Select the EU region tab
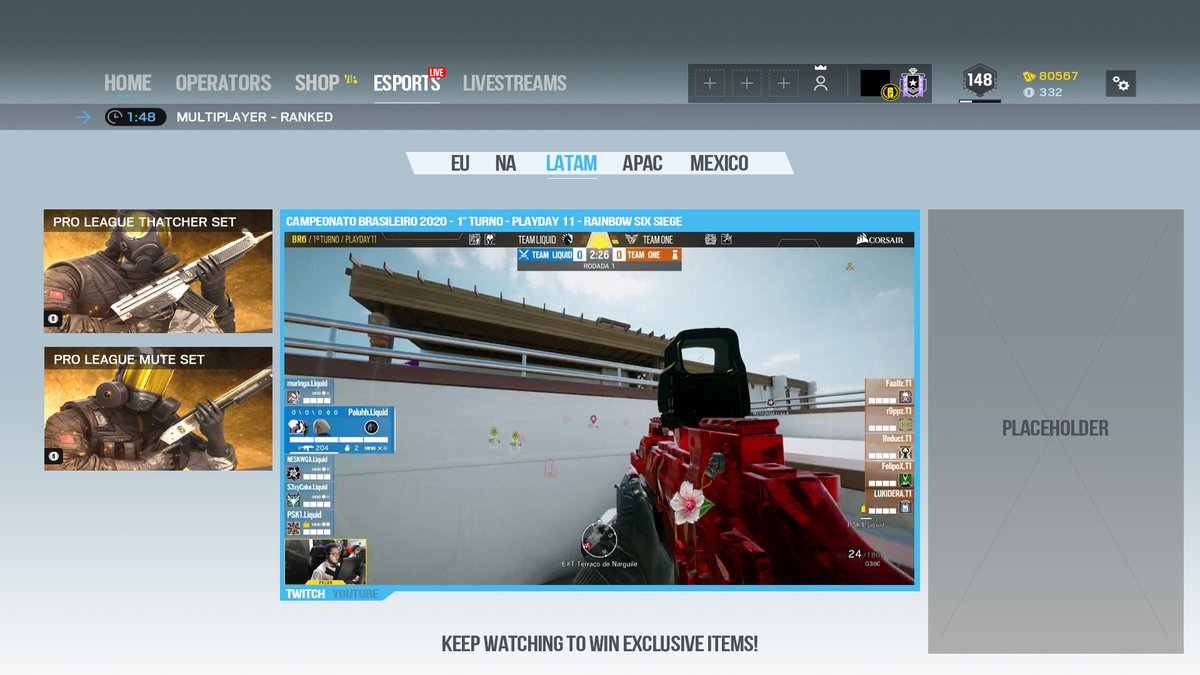This screenshot has height=675, width=1200. (x=460, y=163)
